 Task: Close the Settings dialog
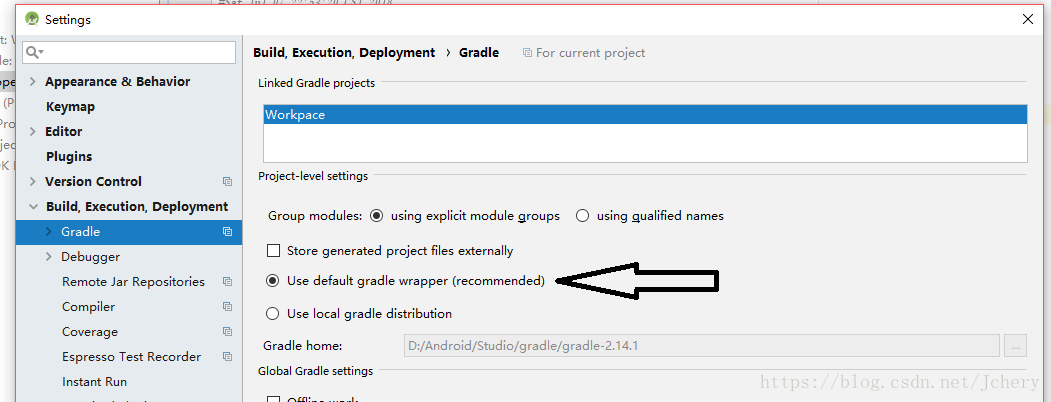1028,19
